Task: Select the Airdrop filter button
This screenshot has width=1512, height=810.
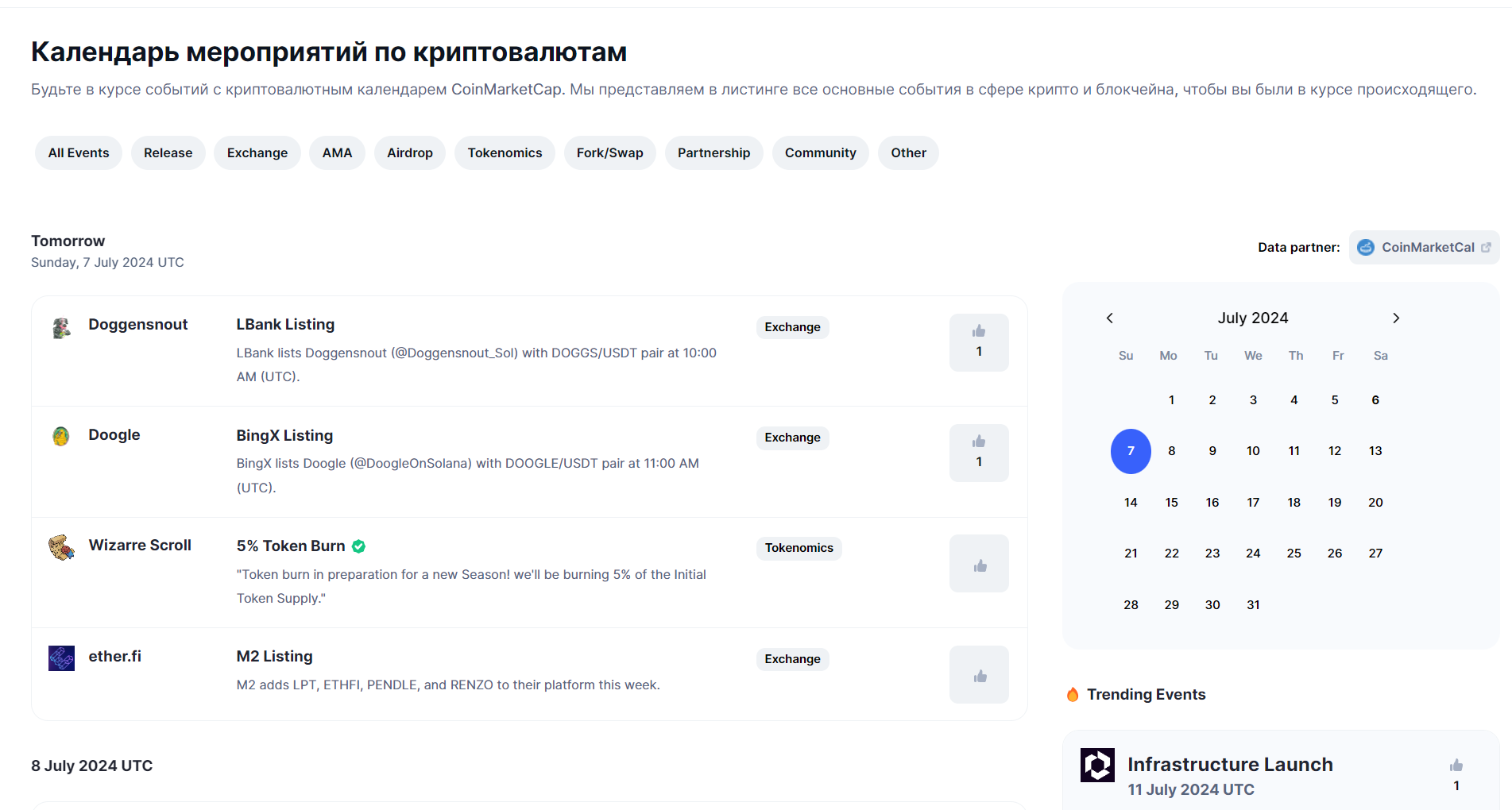Action: [409, 152]
